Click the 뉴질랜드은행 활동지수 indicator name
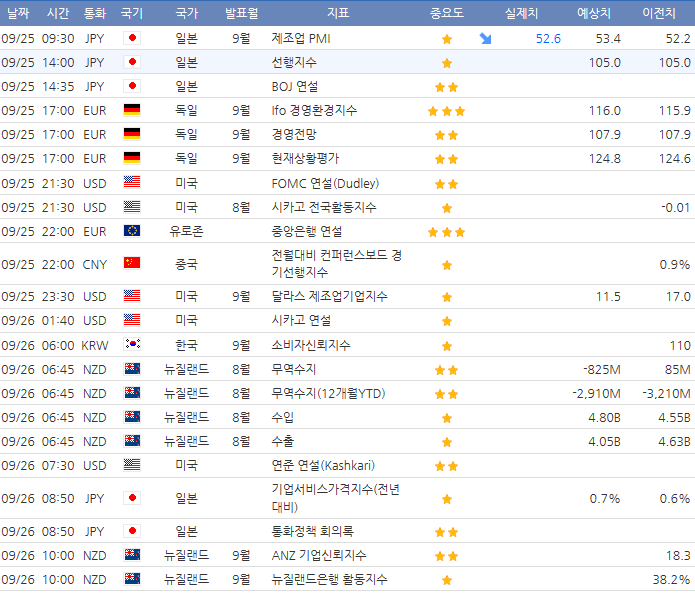Viewport: 695px width, 594px height. point(329,579)
